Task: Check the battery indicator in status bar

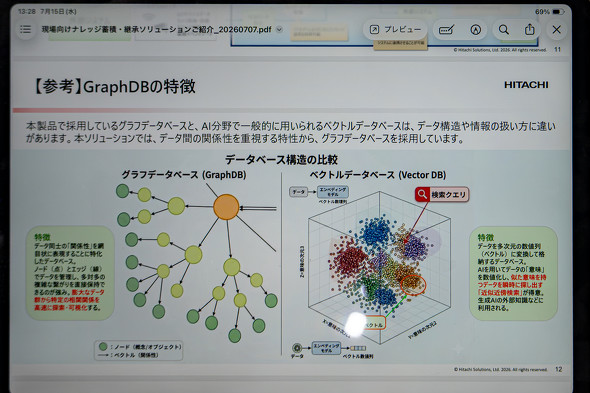Action: 558,12
